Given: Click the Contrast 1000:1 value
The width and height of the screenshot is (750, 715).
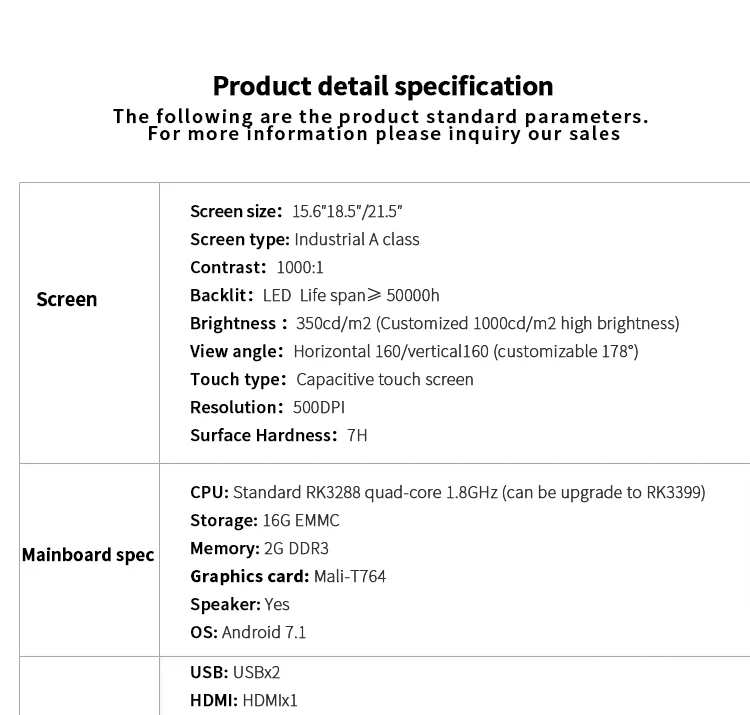Looking at the screenshot, I should tap(300, 267).
